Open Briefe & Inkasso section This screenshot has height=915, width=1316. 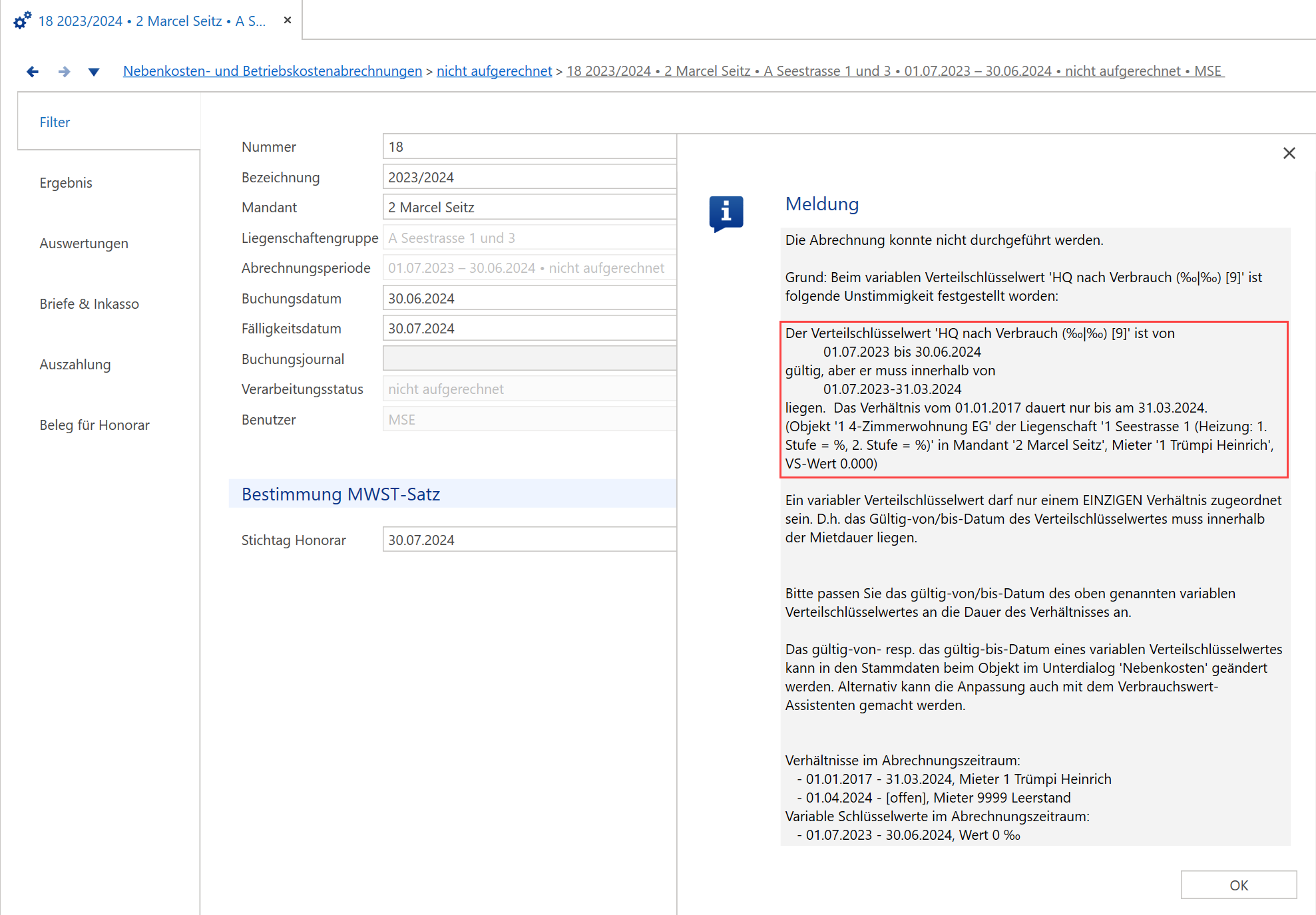pyautogui.click(x=89, y=304)
